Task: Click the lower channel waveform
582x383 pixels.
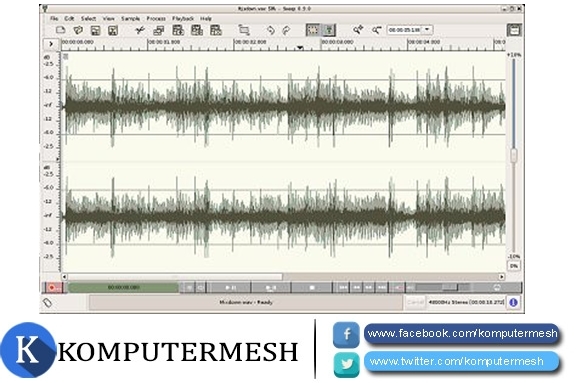Action: click(284, 217)
